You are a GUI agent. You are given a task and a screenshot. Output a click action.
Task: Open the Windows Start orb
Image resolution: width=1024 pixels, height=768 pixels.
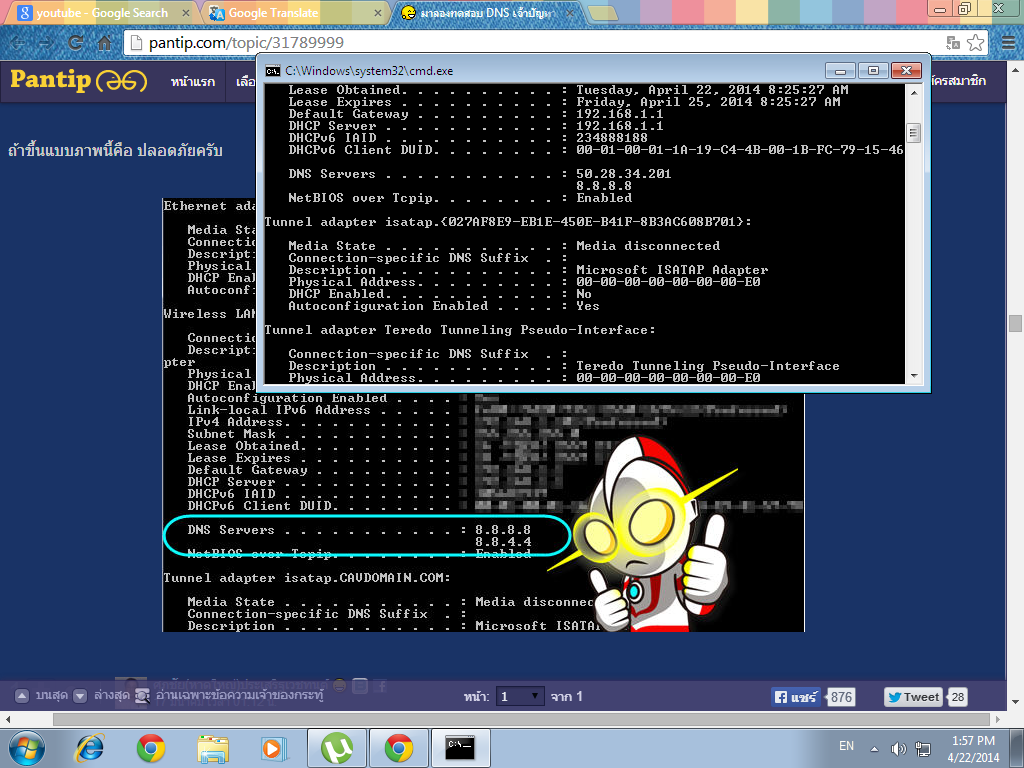pyautogui.click(x=27, y=748)
